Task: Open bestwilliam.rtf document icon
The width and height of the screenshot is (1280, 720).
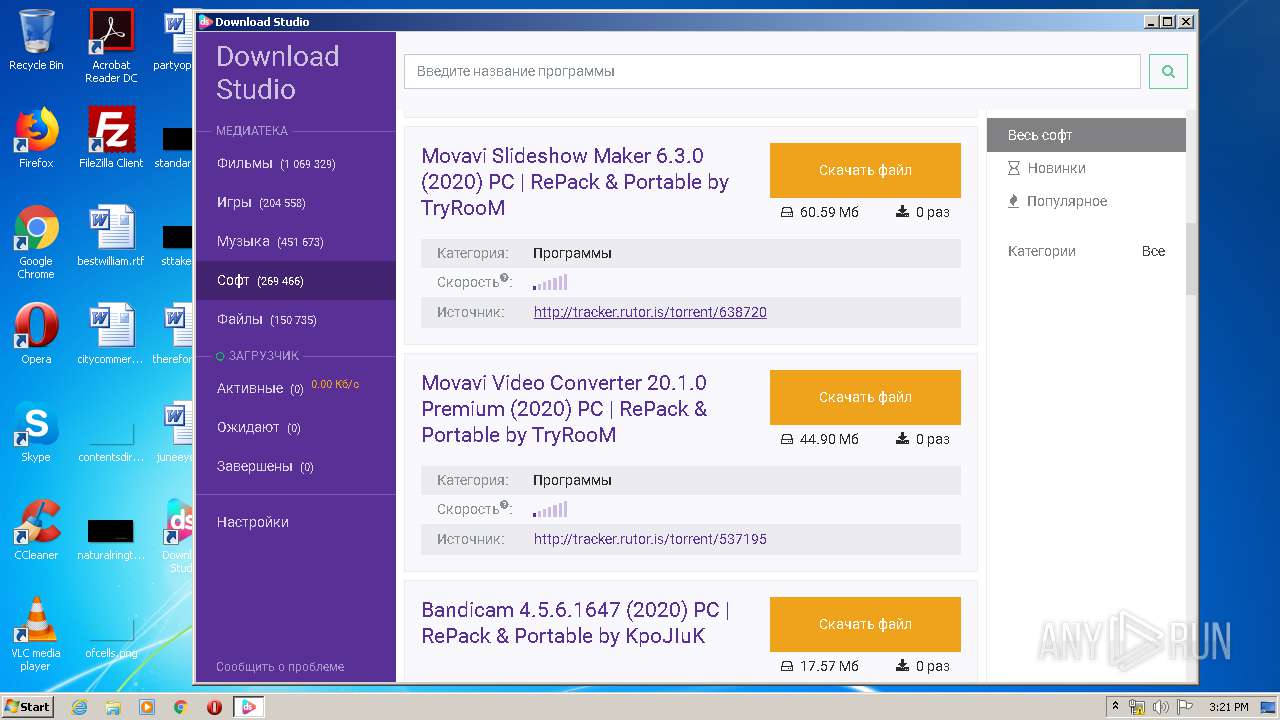Action: click(111, 236)
